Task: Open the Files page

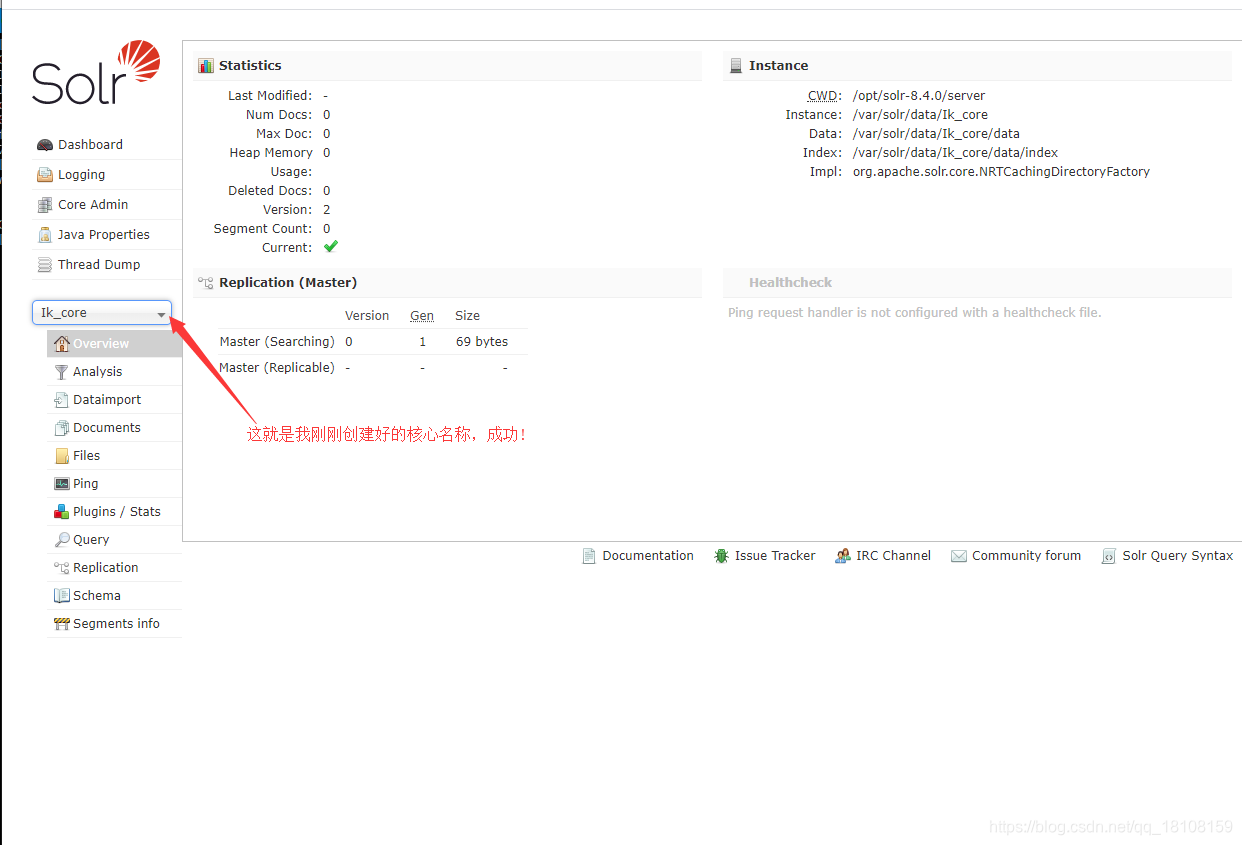Action: pos(86,455)
